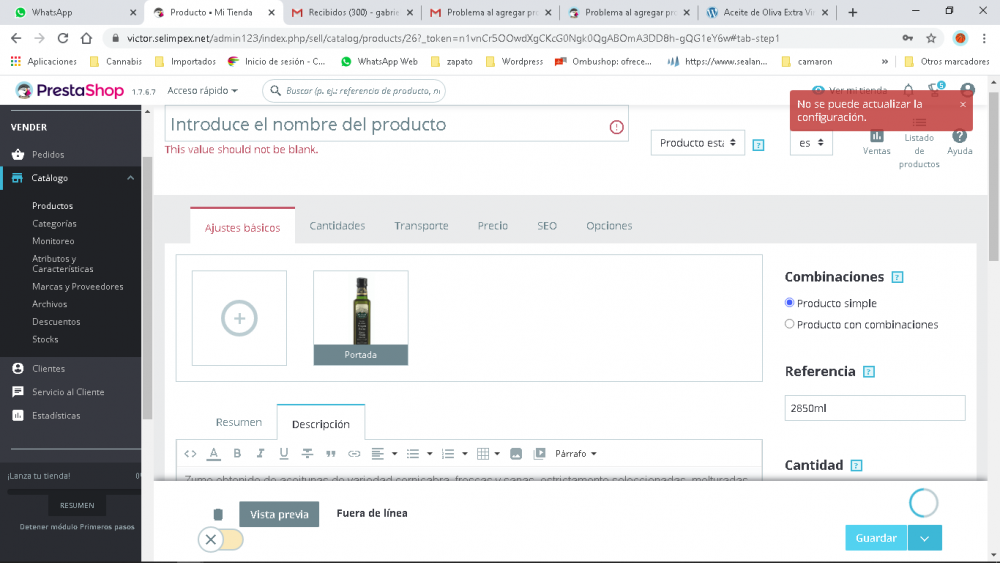Click the source code editor icon
The width and height of the screenshot is (1000, 563).
[190, 453]
